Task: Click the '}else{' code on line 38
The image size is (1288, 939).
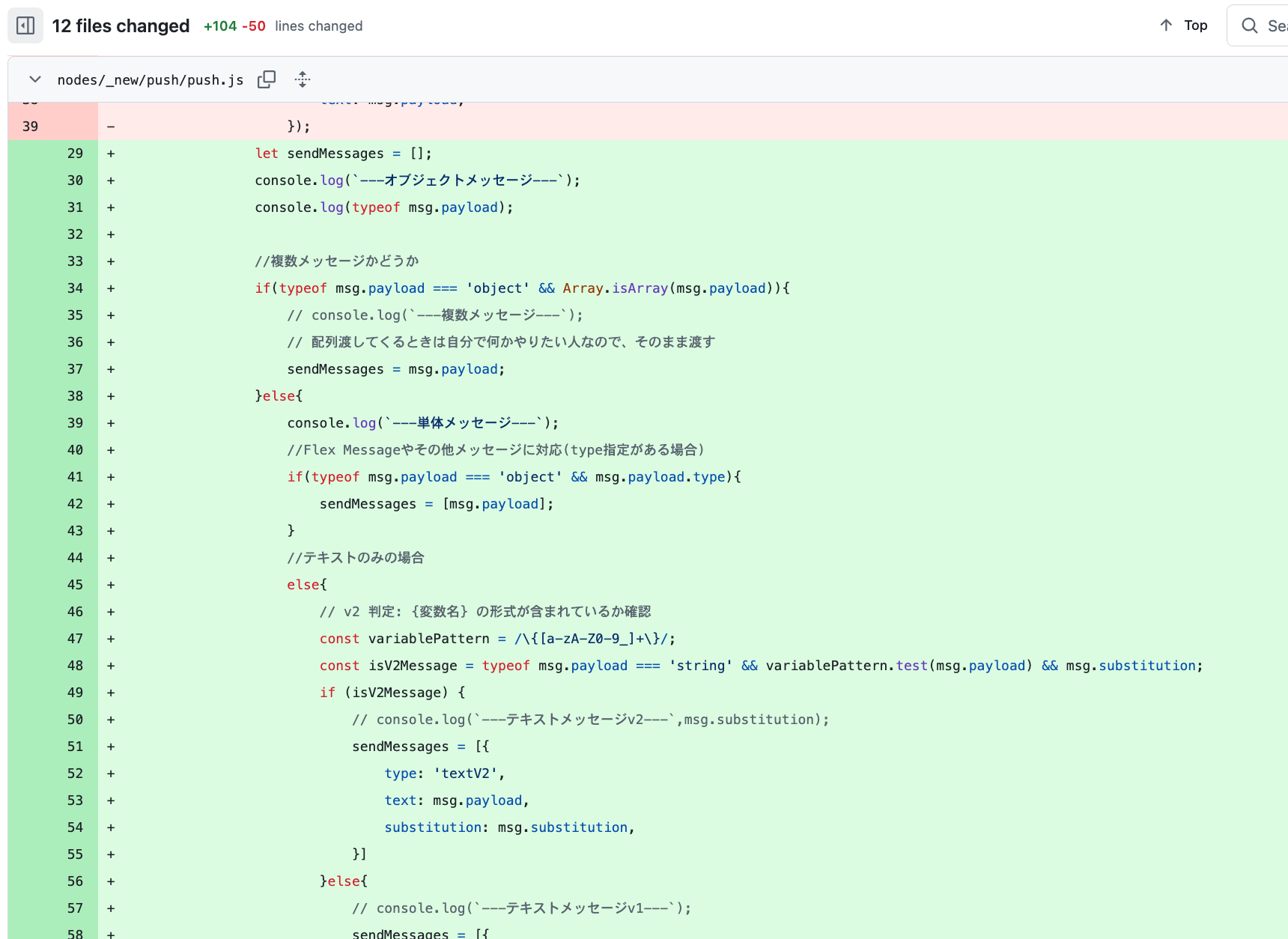Action: (x=279, y=396)
